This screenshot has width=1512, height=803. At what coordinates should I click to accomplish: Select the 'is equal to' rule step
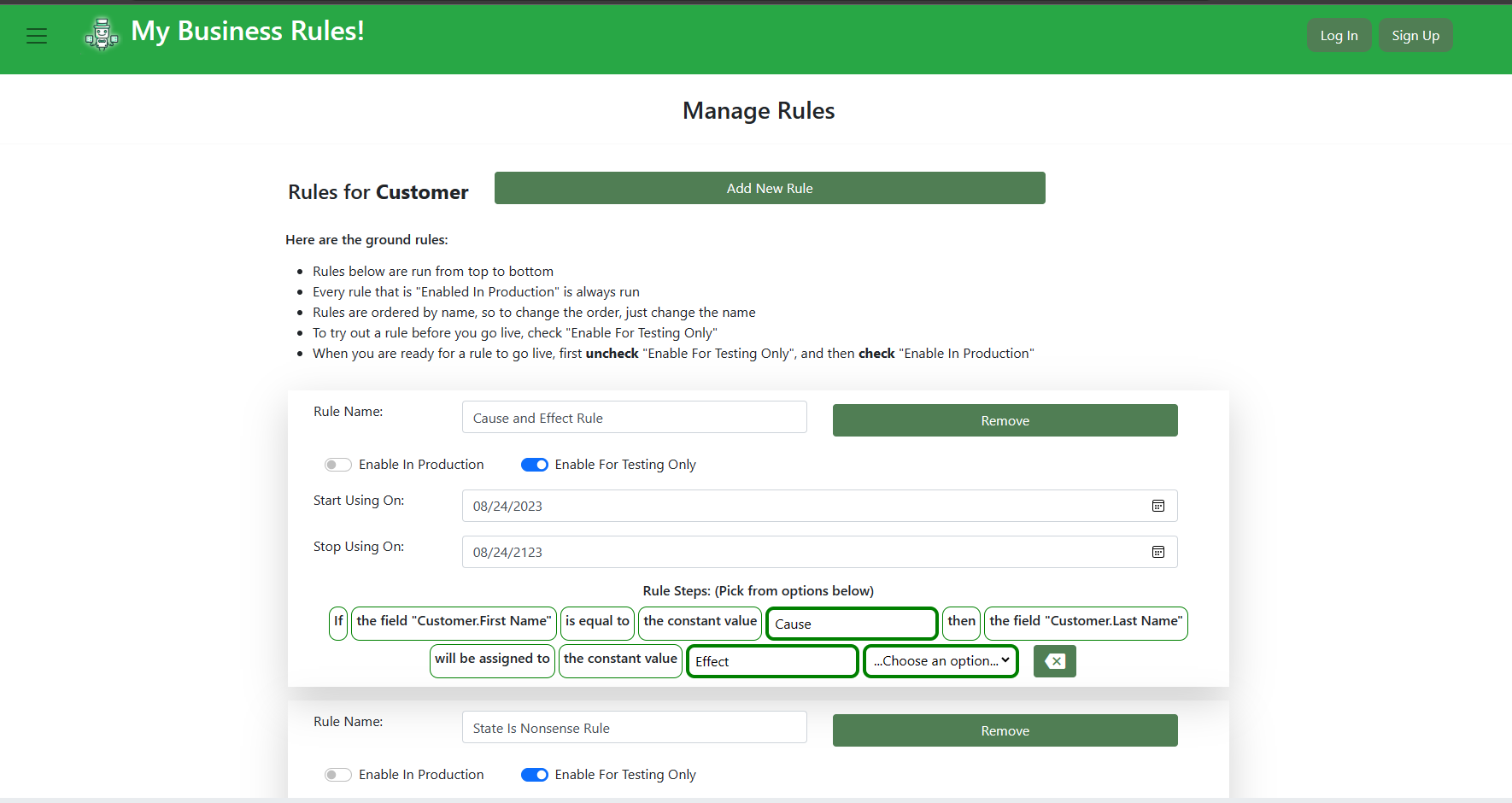pyautogui.click(x=597, y=623)
